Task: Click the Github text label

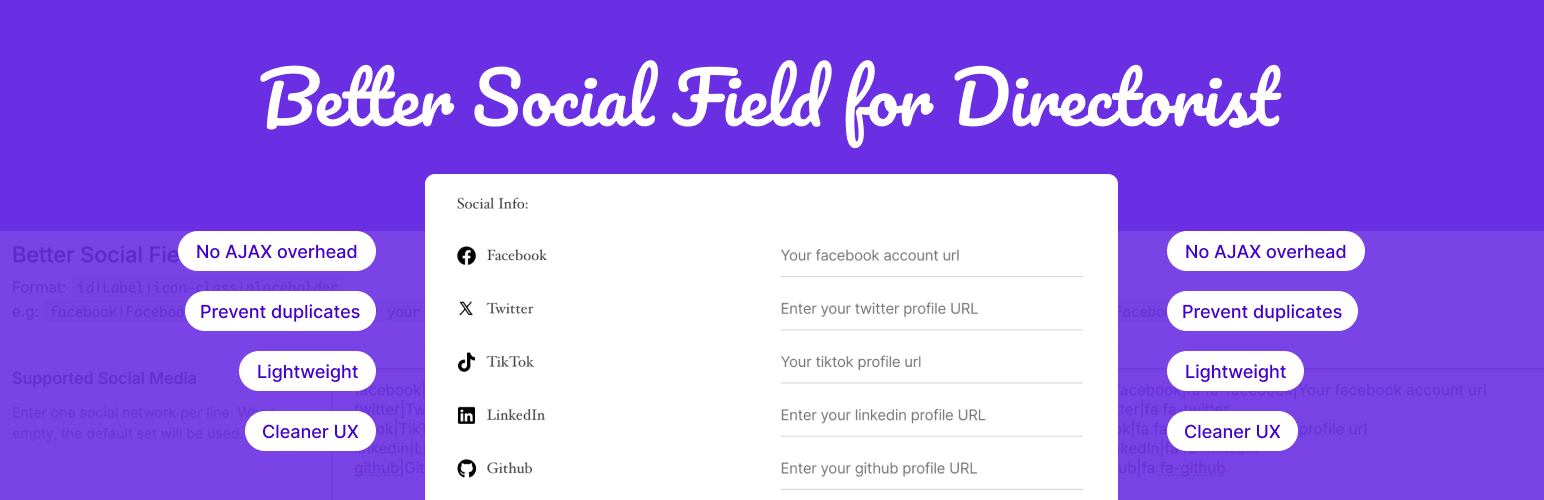Action: [510, 468]
